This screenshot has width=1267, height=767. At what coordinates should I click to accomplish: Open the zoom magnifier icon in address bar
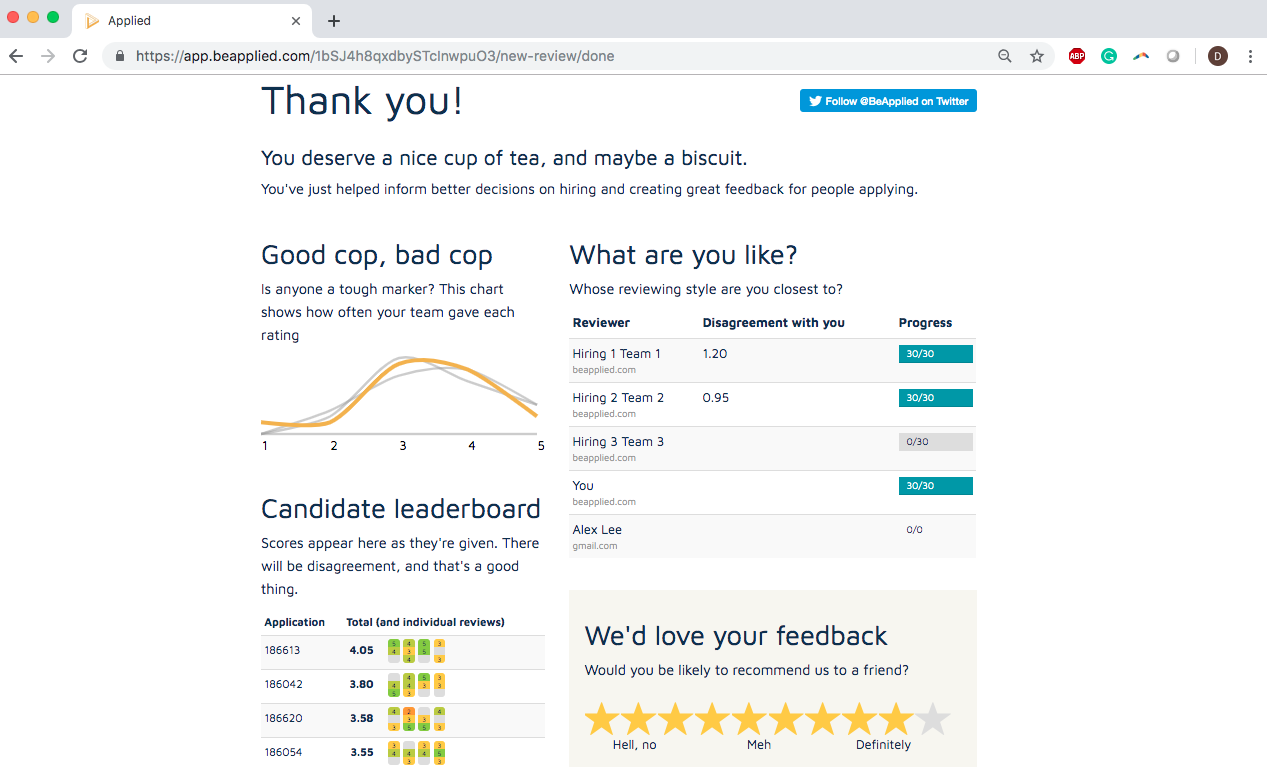point(1005,56)
